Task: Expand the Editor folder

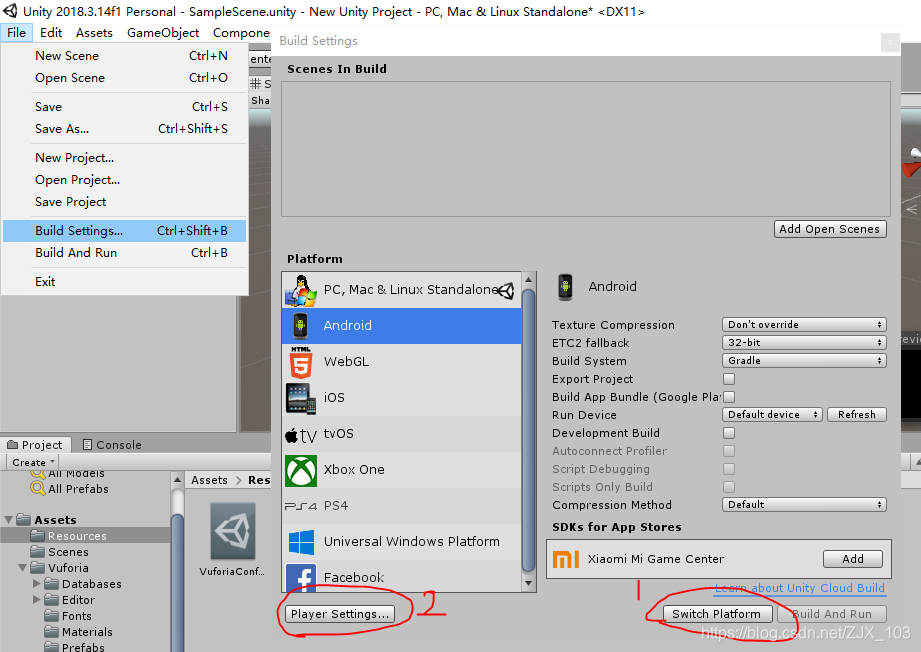Action: coord(36,600)
